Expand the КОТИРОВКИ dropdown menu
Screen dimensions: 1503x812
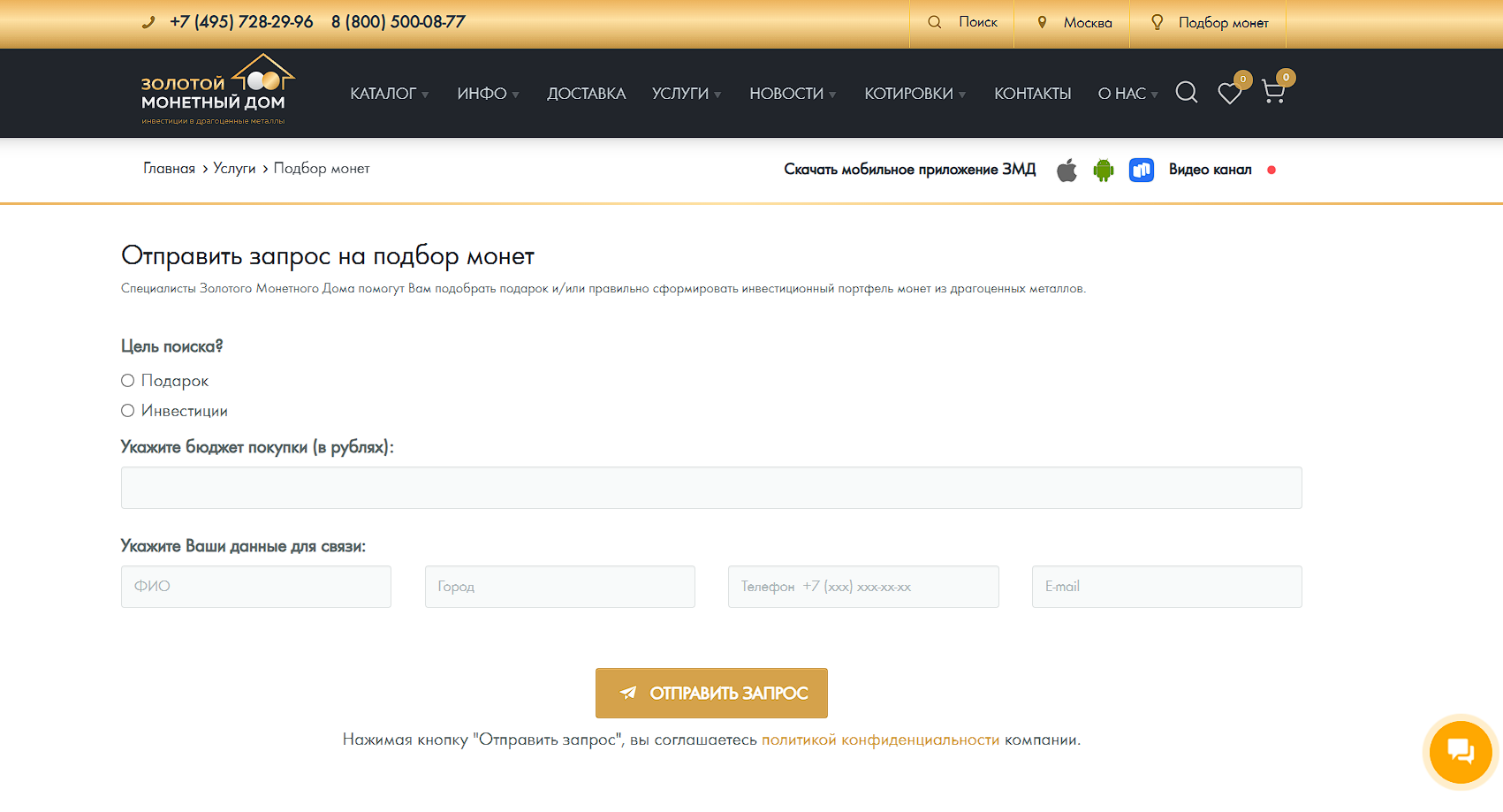pyautogui.click(x=915, y=94)
